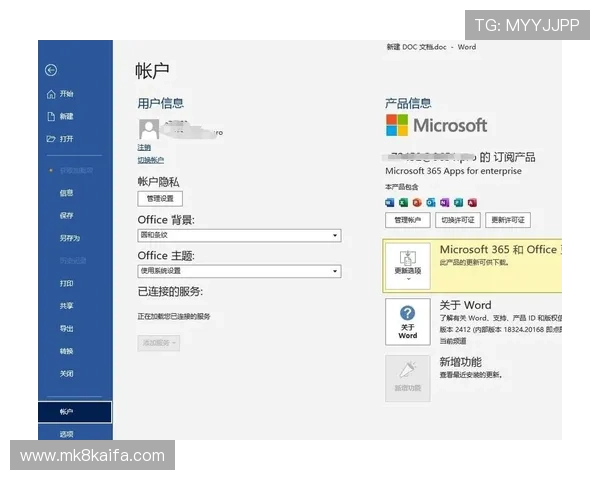Click the 正在加载您已连接的服务 text
The image size is (600, 480).
(174, 316)
